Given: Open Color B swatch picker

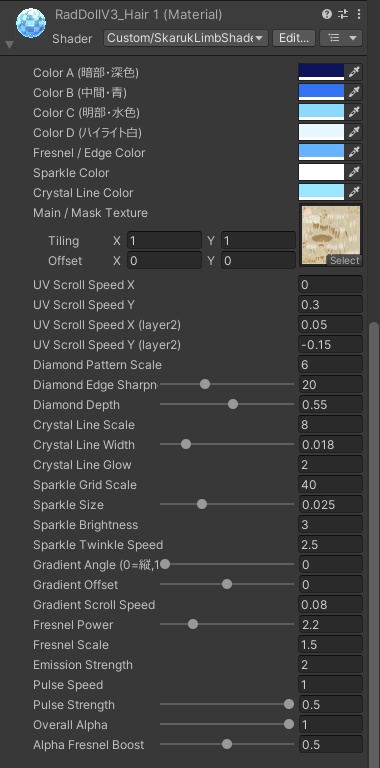Looking at the screenshot, I should click(x=321, y=93).
